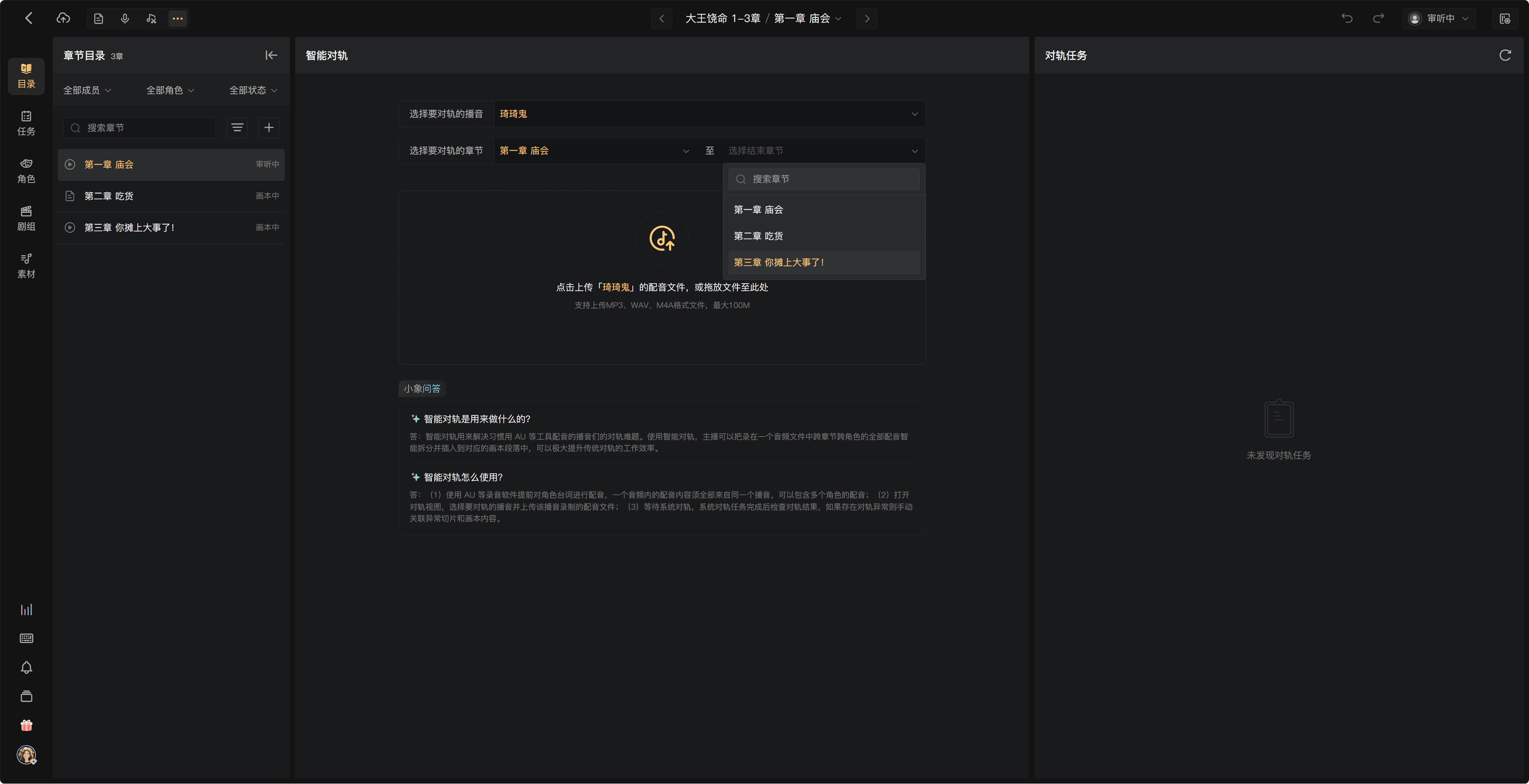Open the gift icon in sidebar

[x=26, y=725]
